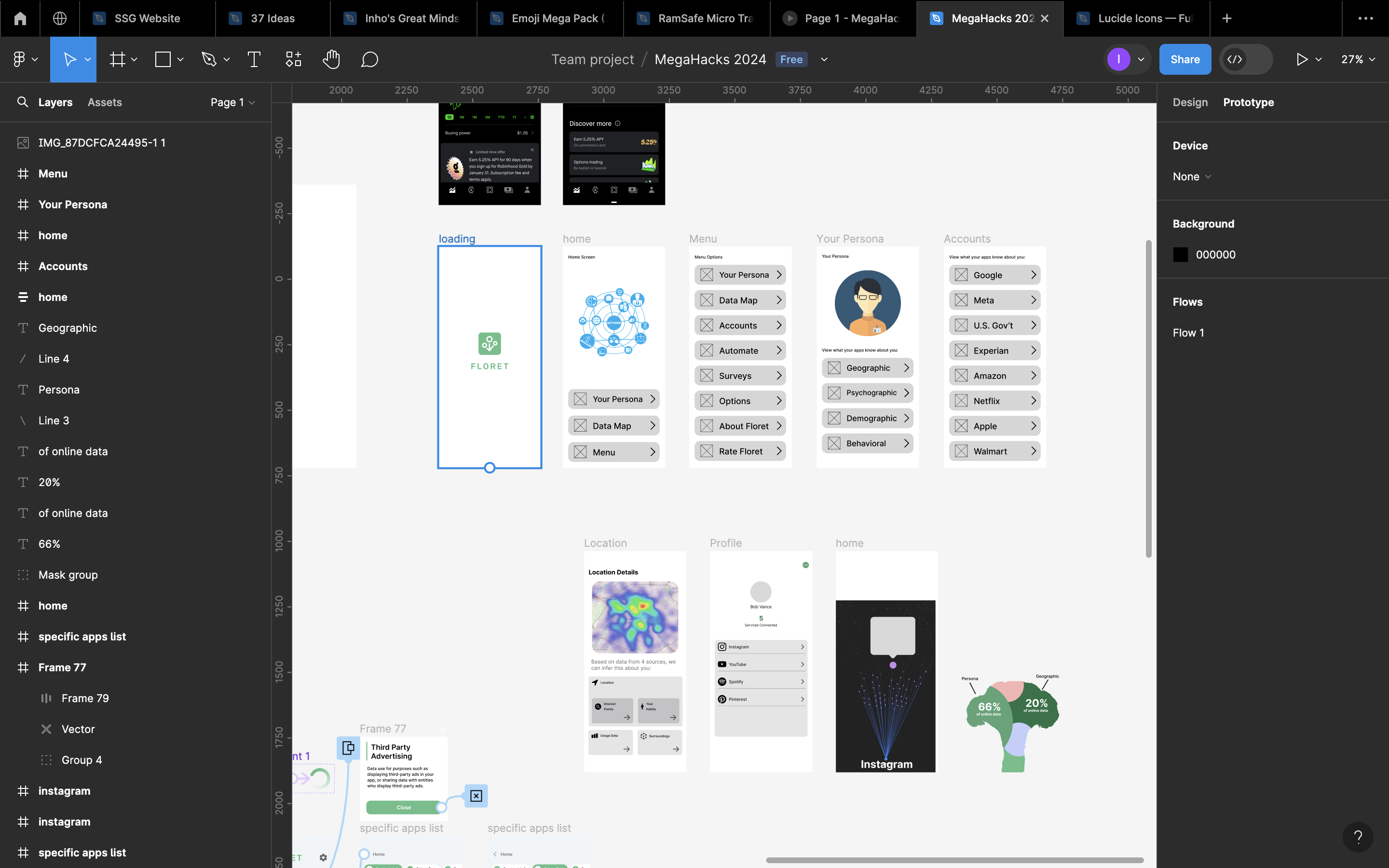Open the Resources components tool

click(293, 59)
